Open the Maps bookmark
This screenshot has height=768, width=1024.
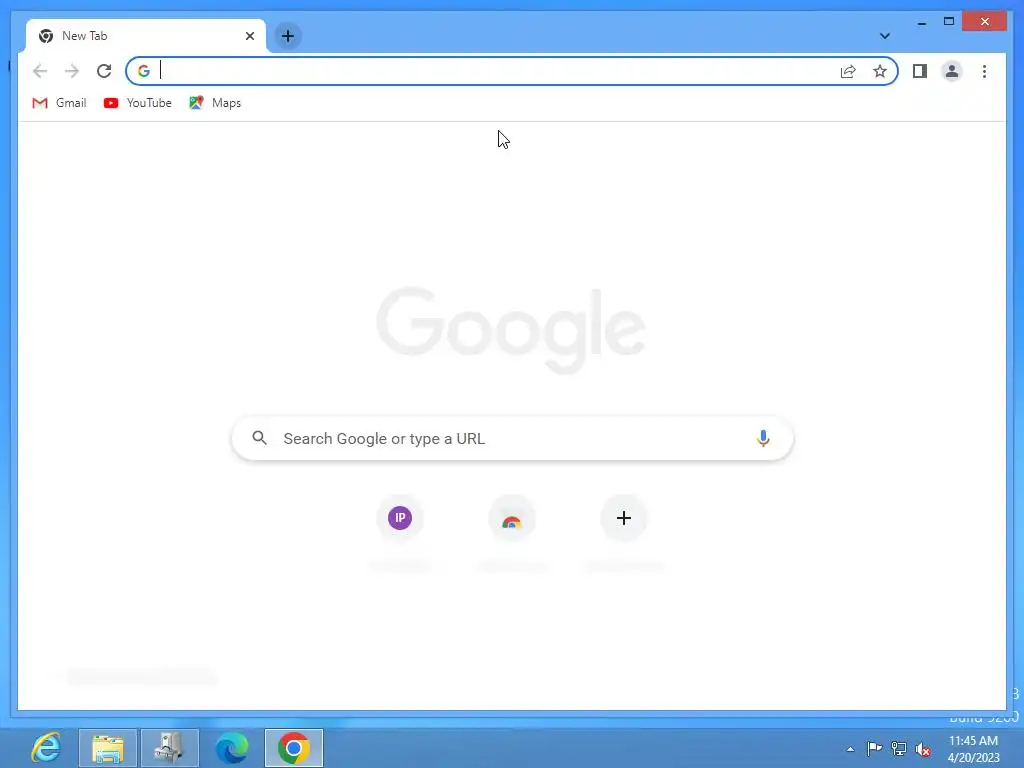click(x=215, y=103)
